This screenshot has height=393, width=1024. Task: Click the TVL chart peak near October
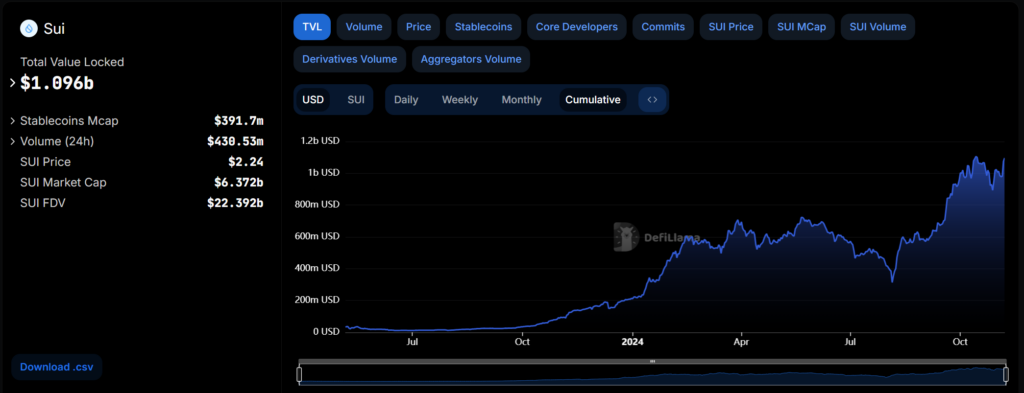click(976, 157)
